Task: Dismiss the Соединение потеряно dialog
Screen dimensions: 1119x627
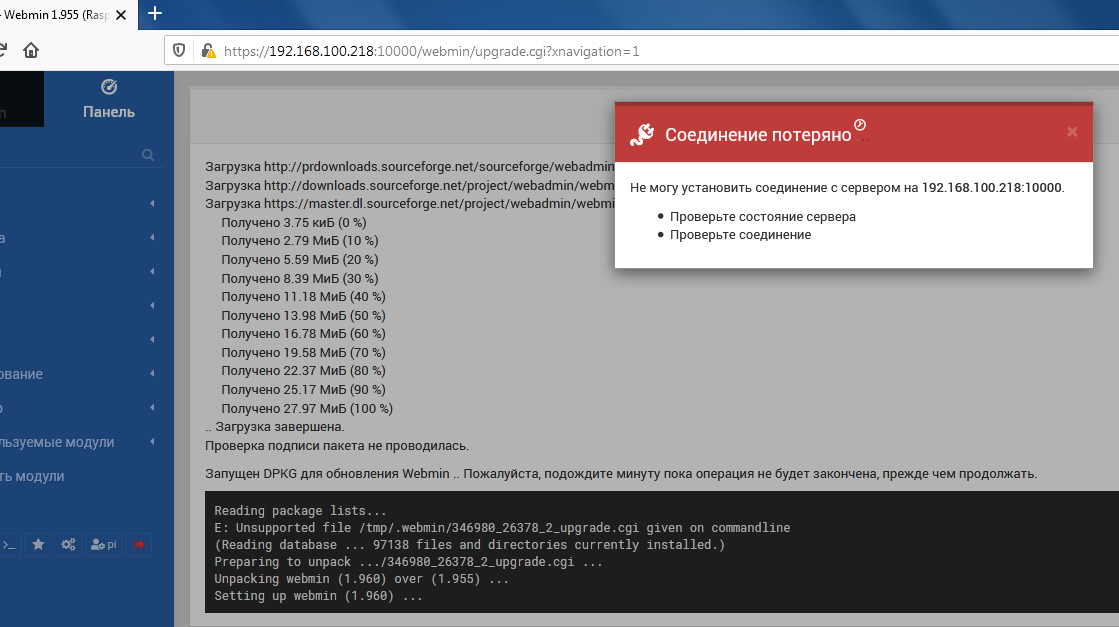Action: (x=1072, y=132)
